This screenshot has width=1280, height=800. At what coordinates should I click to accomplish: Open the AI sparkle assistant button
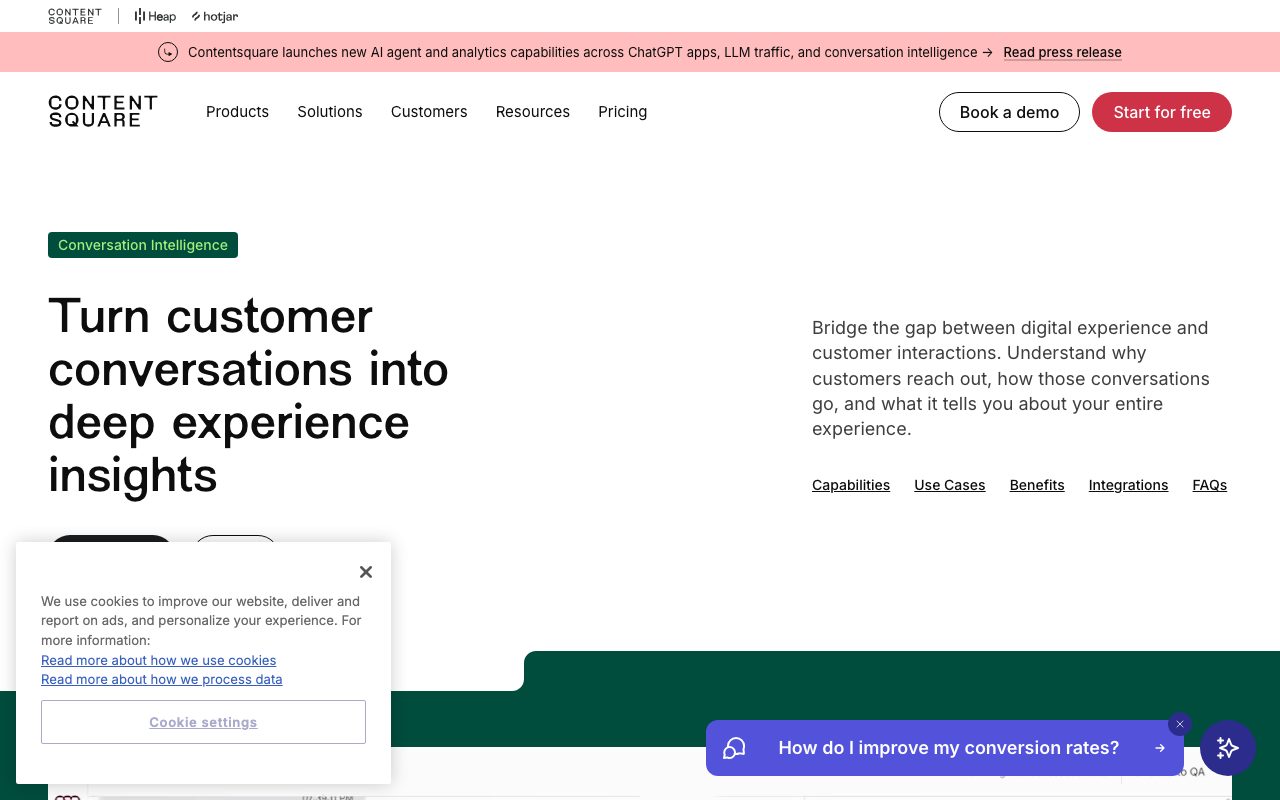tap(1228, 748)
